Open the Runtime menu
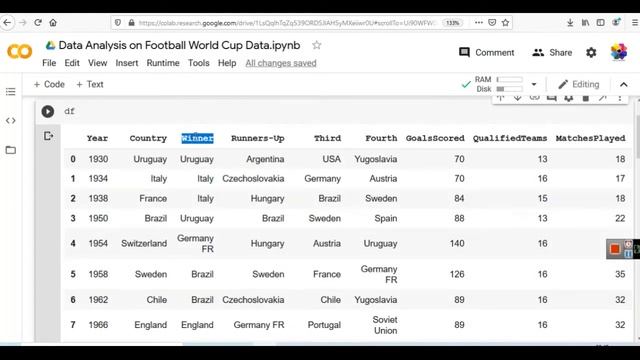The height and width of the screenshot is (360, 640). (x=163, y=63)
